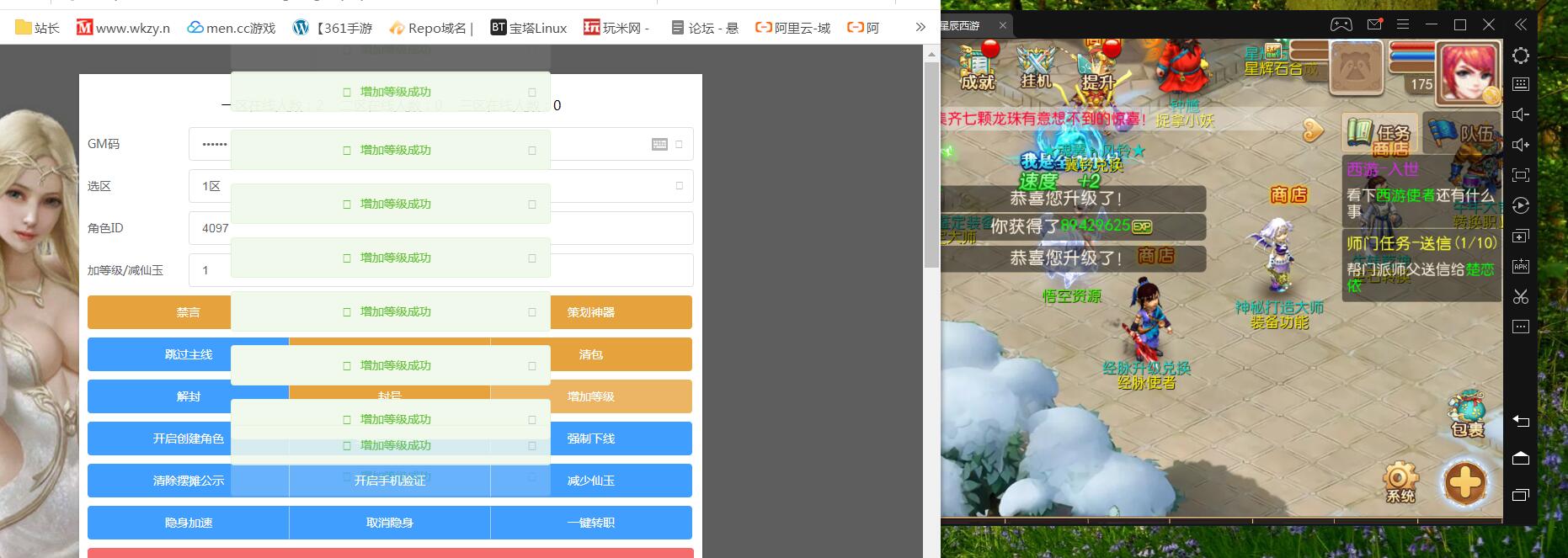
Task: Click the scissors screenshot icon
Action: click(x=1520, y=296)
